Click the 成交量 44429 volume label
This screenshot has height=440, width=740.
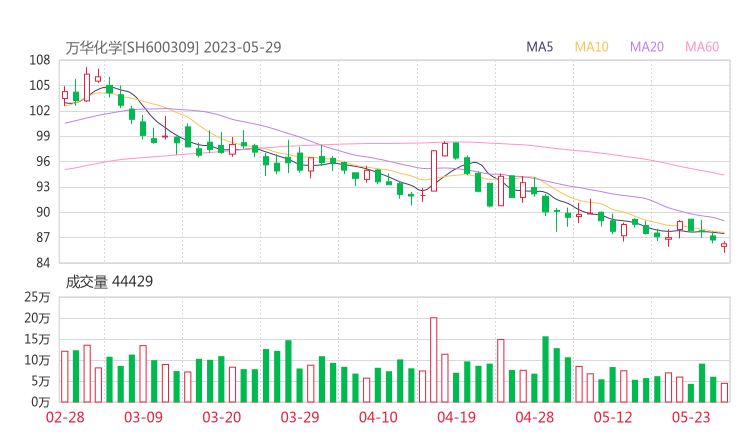(x=109, y=282)
